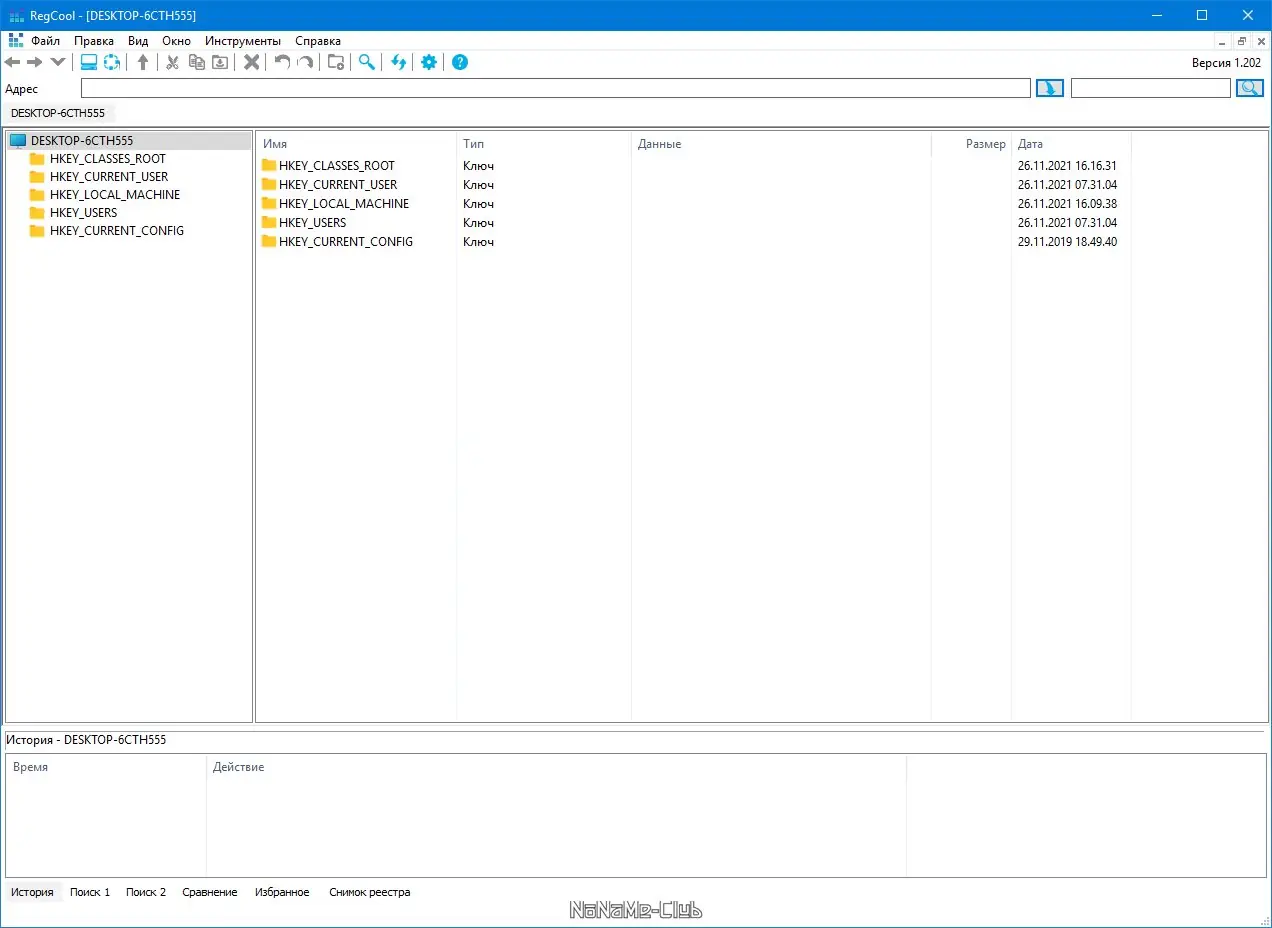The width and height of the screenshot is (1272, 928).
Task: Click the Back arrow in the toolbar
Action: [x=13, y=62]
